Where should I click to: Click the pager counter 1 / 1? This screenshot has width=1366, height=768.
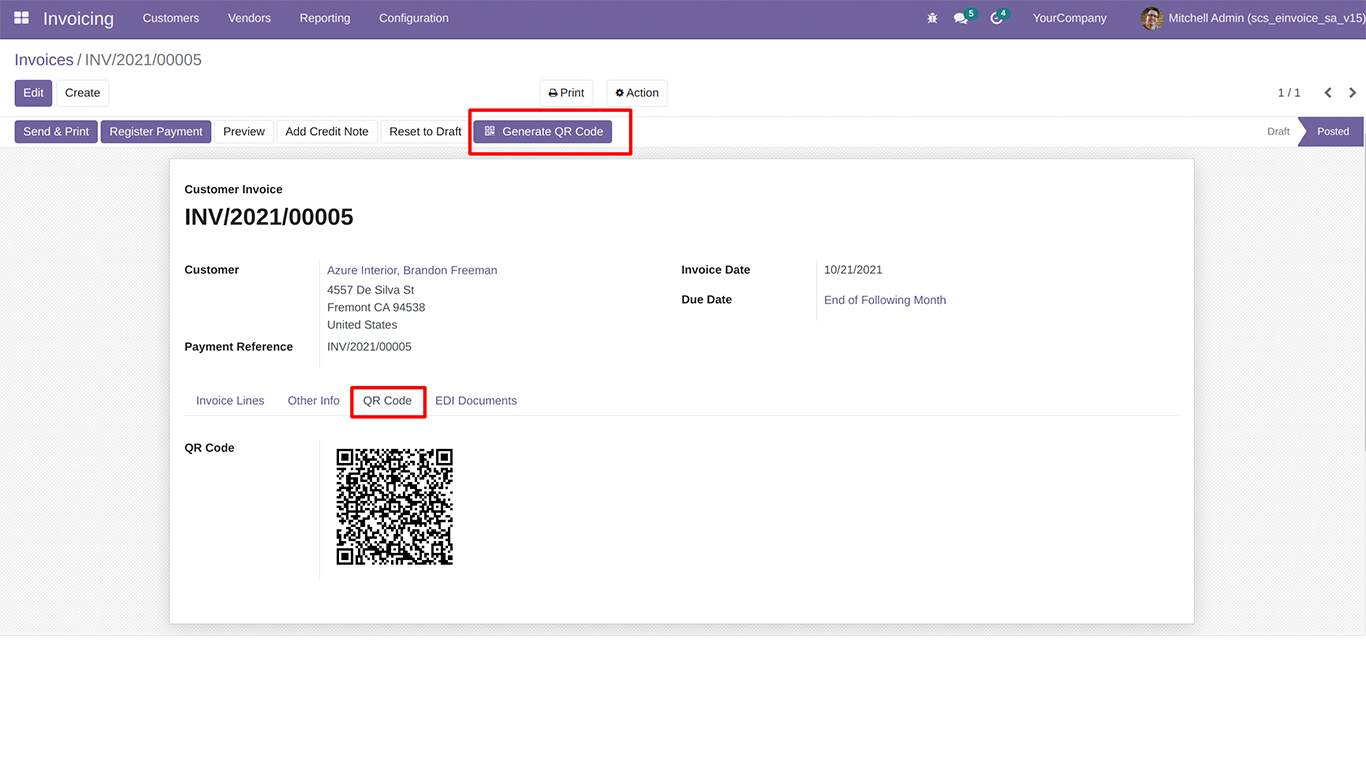1289,93
